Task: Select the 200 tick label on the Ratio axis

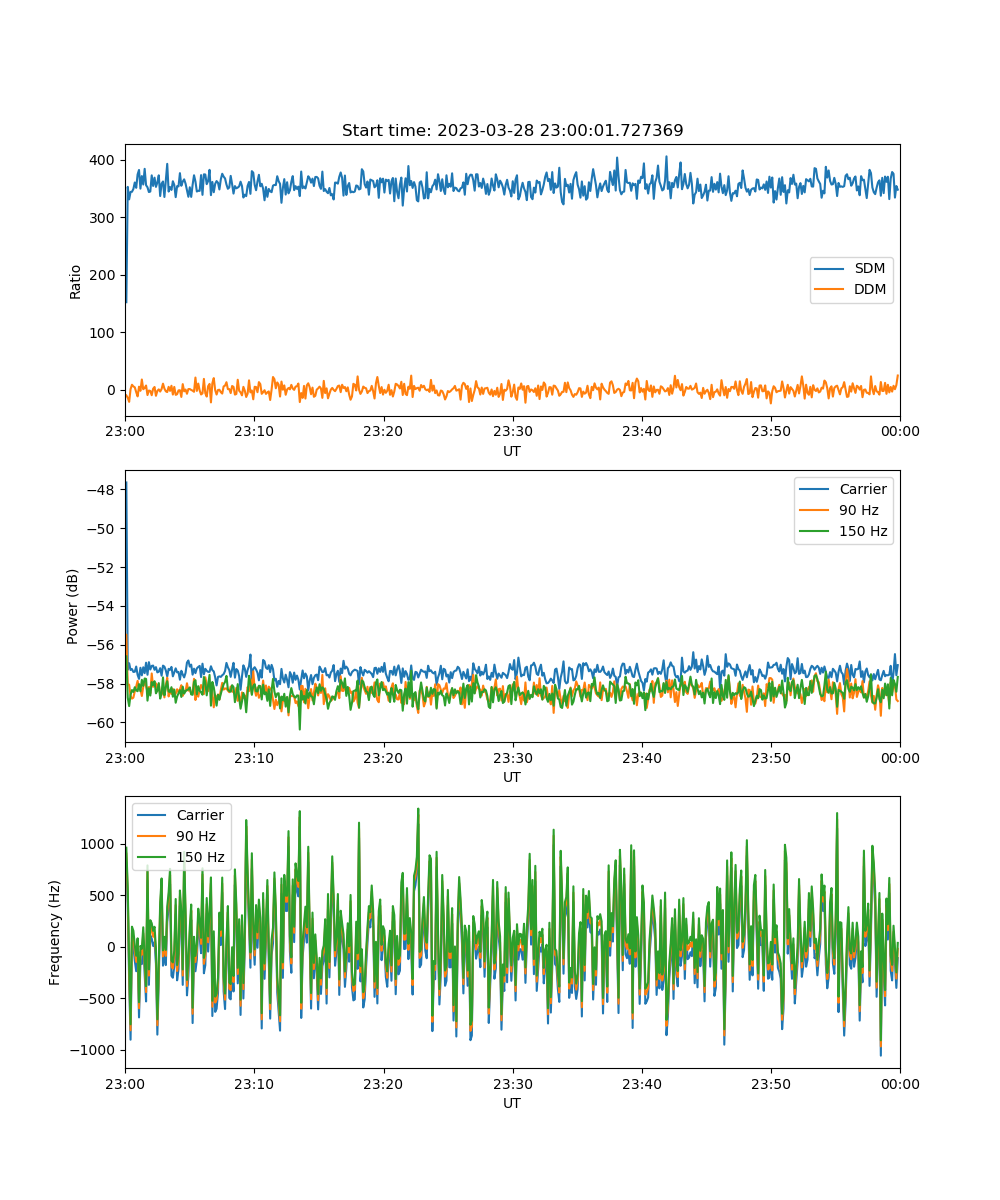Action: tap(104, 275)
